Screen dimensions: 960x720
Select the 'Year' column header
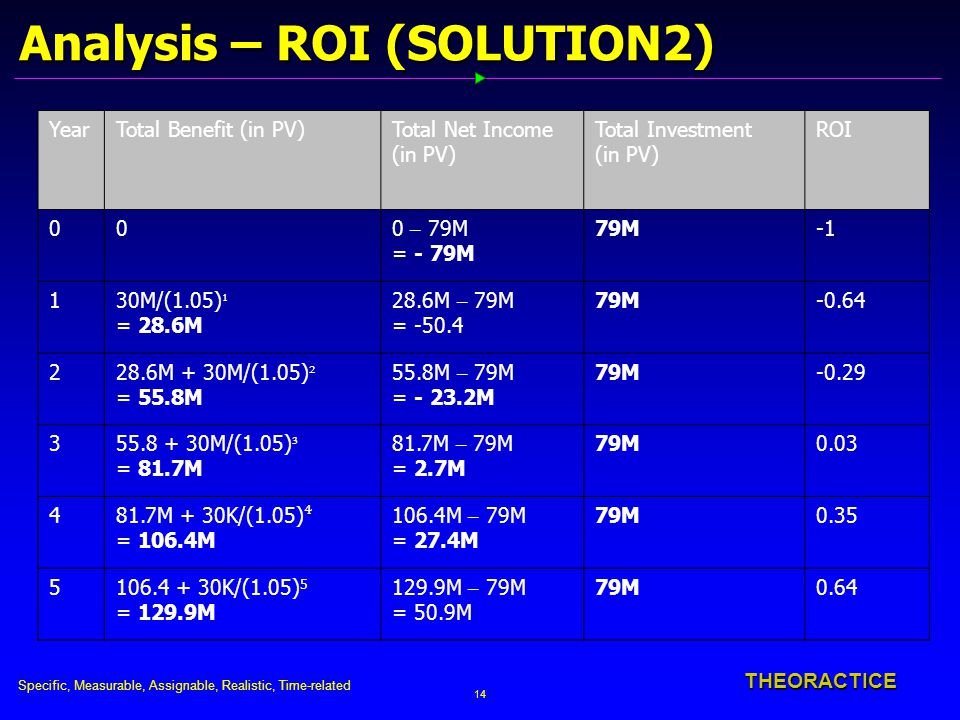tap(71, 160)
